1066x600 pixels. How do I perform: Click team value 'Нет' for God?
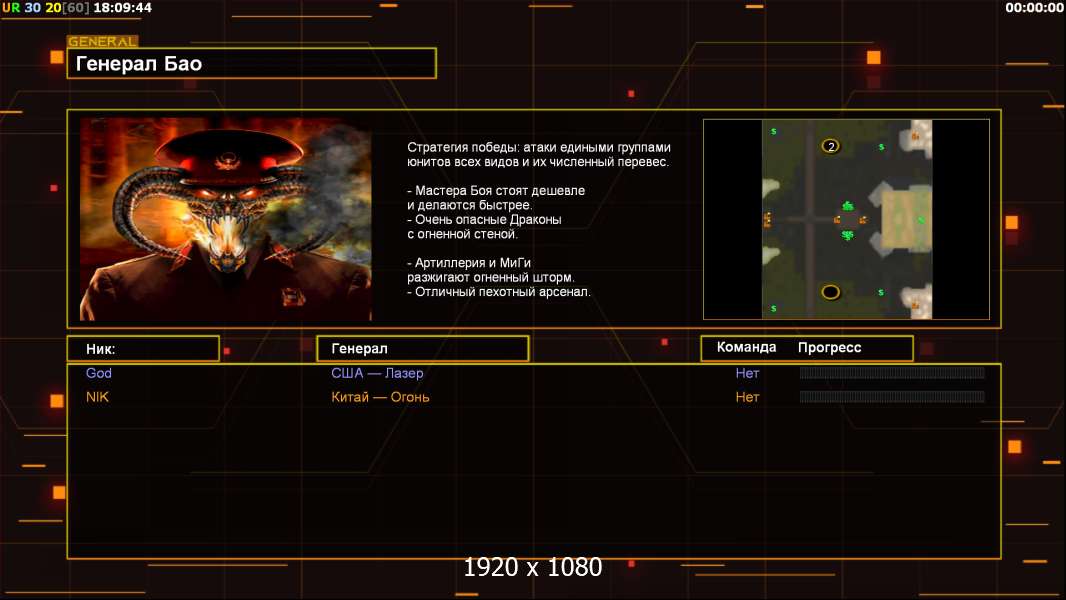pos(747,373)
